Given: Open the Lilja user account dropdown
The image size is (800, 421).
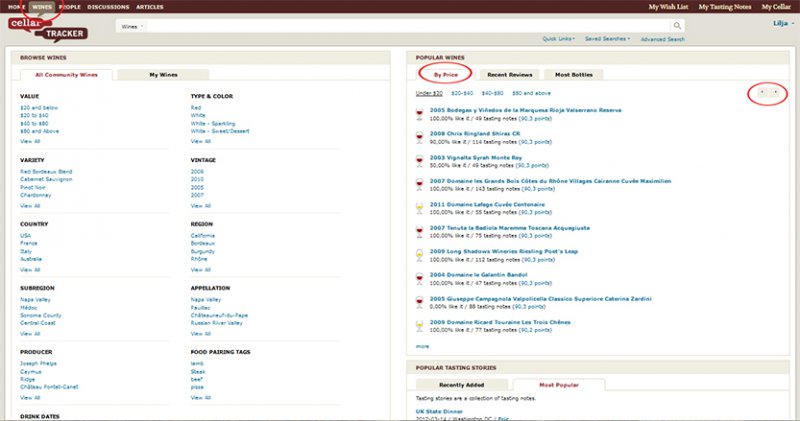Looking at the screenshot, I should pyautogui.click(x=784, y=23).
